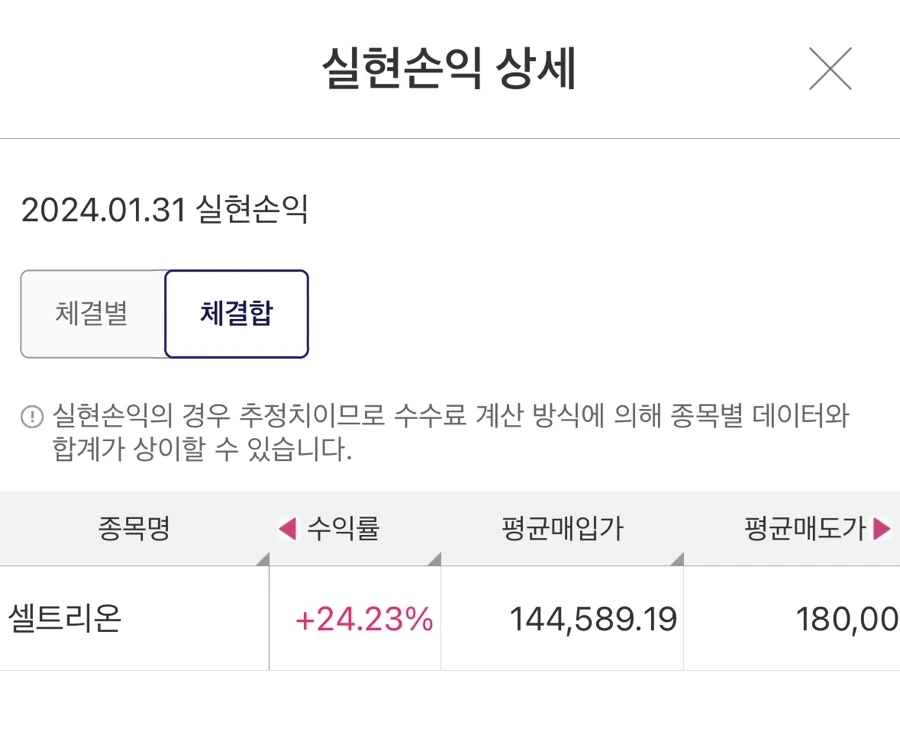Select the 144,589.19 average buy price
The height and width of the screenshot is (749, 900).
coord(593,619)
